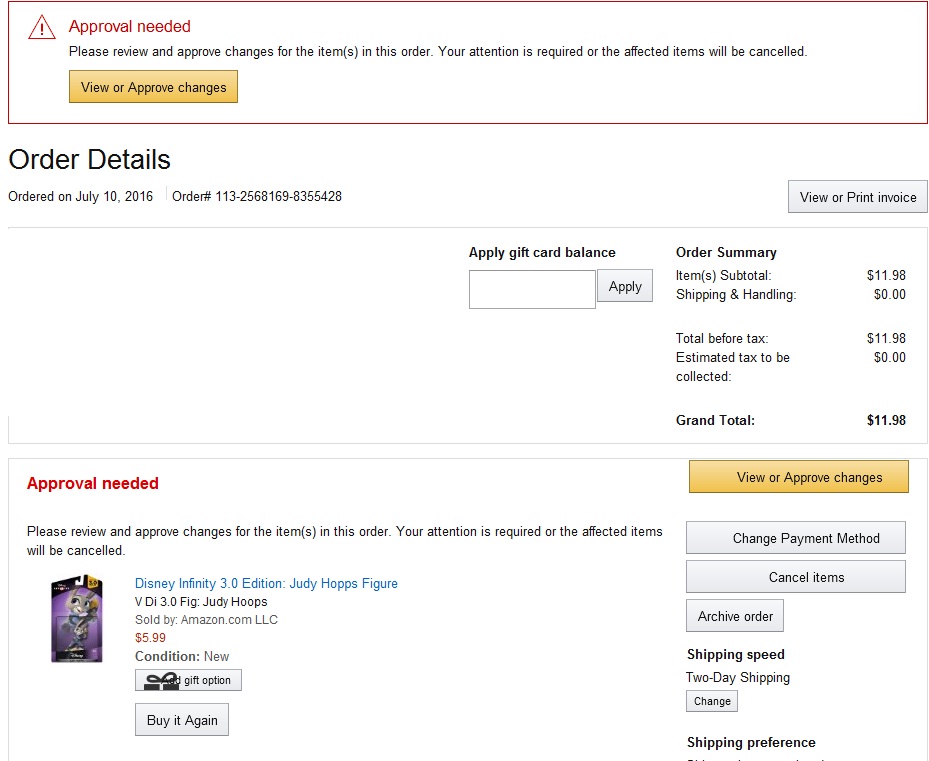
Task: Focus the gift card balance text field
Action: point(532,289)
